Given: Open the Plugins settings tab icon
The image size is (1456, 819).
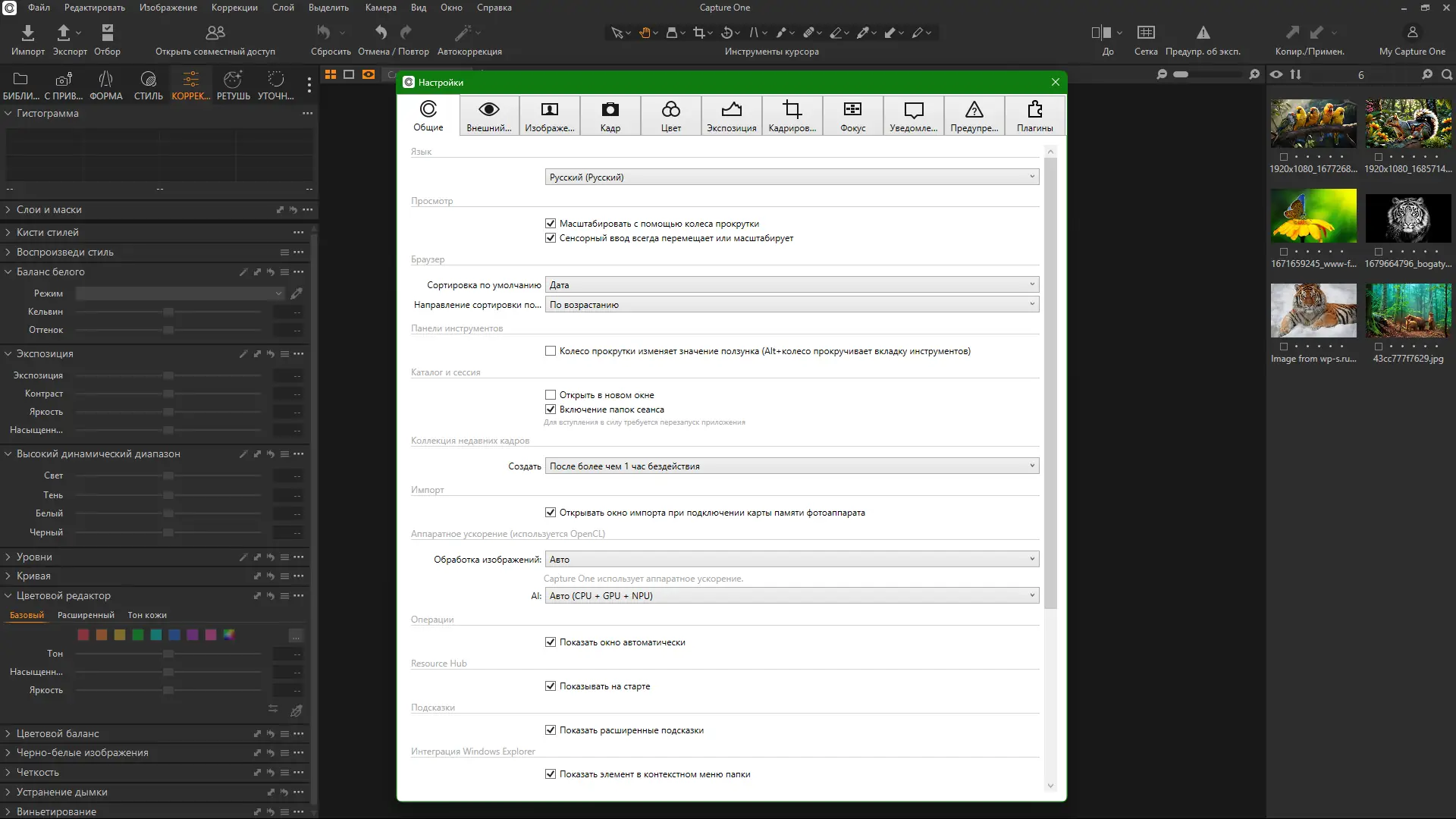Looking at the screenshot, I should pos(1034,110).
